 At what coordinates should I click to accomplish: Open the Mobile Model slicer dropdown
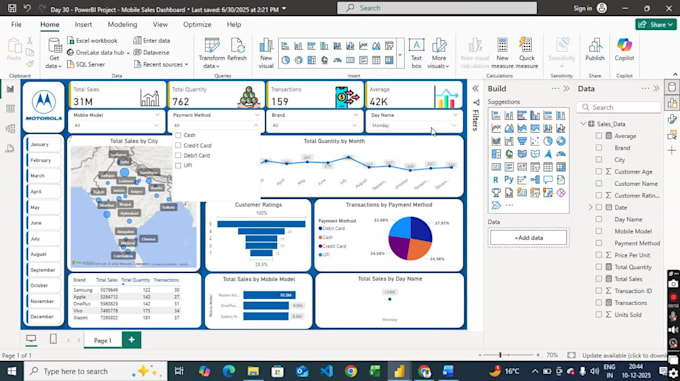click(156, 125)
